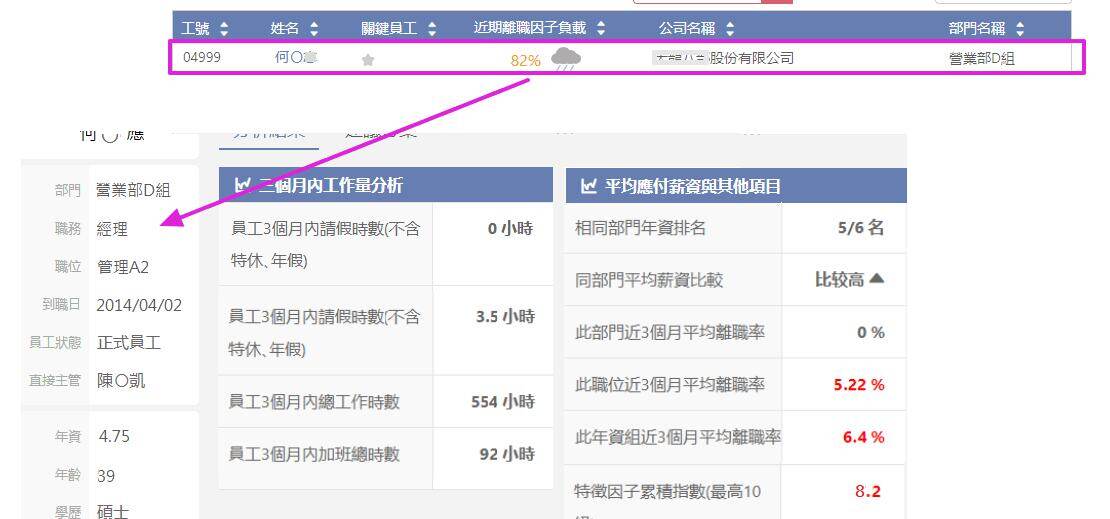Select direct supervisor 陳○凱 in profile
Image resolution: width=1110 pixels, height=519 pixels.
point(121,381)
